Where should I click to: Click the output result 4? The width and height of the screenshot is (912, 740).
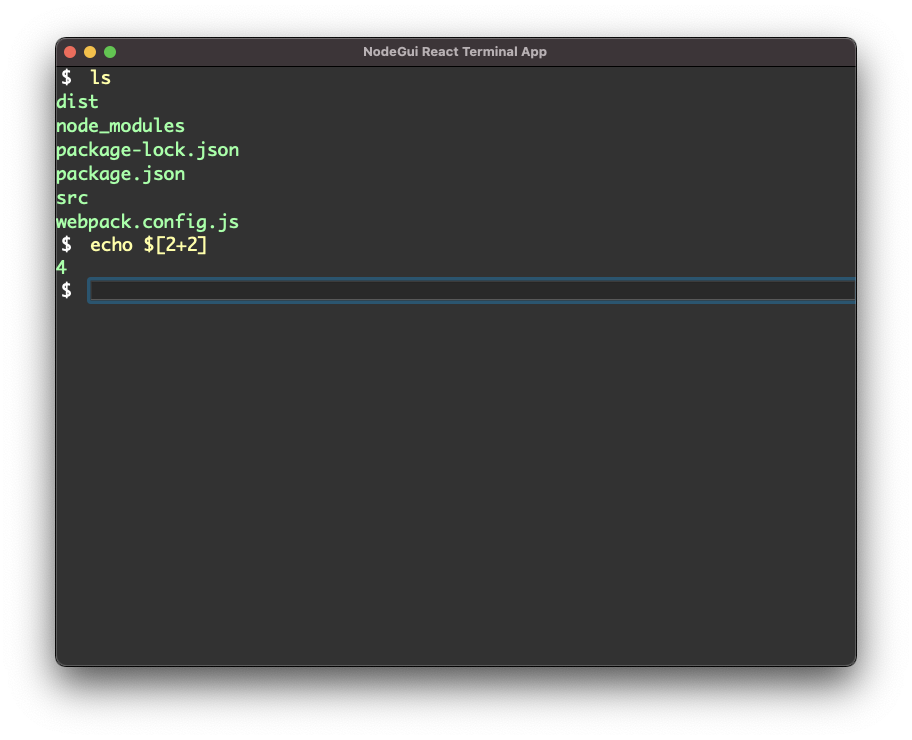(61, 268)
